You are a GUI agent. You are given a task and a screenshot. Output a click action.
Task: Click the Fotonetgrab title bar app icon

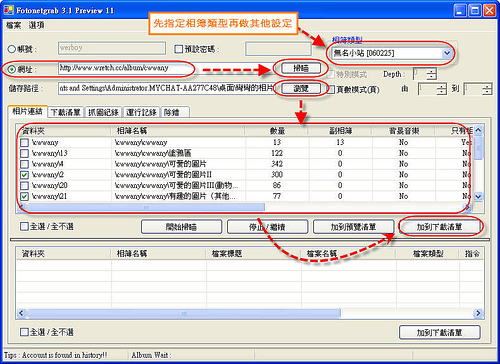8,10
